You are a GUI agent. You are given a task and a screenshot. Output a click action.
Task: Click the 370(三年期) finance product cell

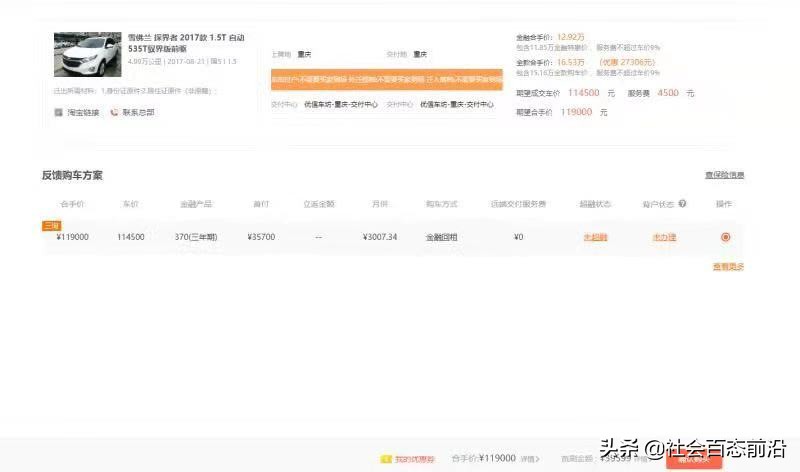point(196,237)
